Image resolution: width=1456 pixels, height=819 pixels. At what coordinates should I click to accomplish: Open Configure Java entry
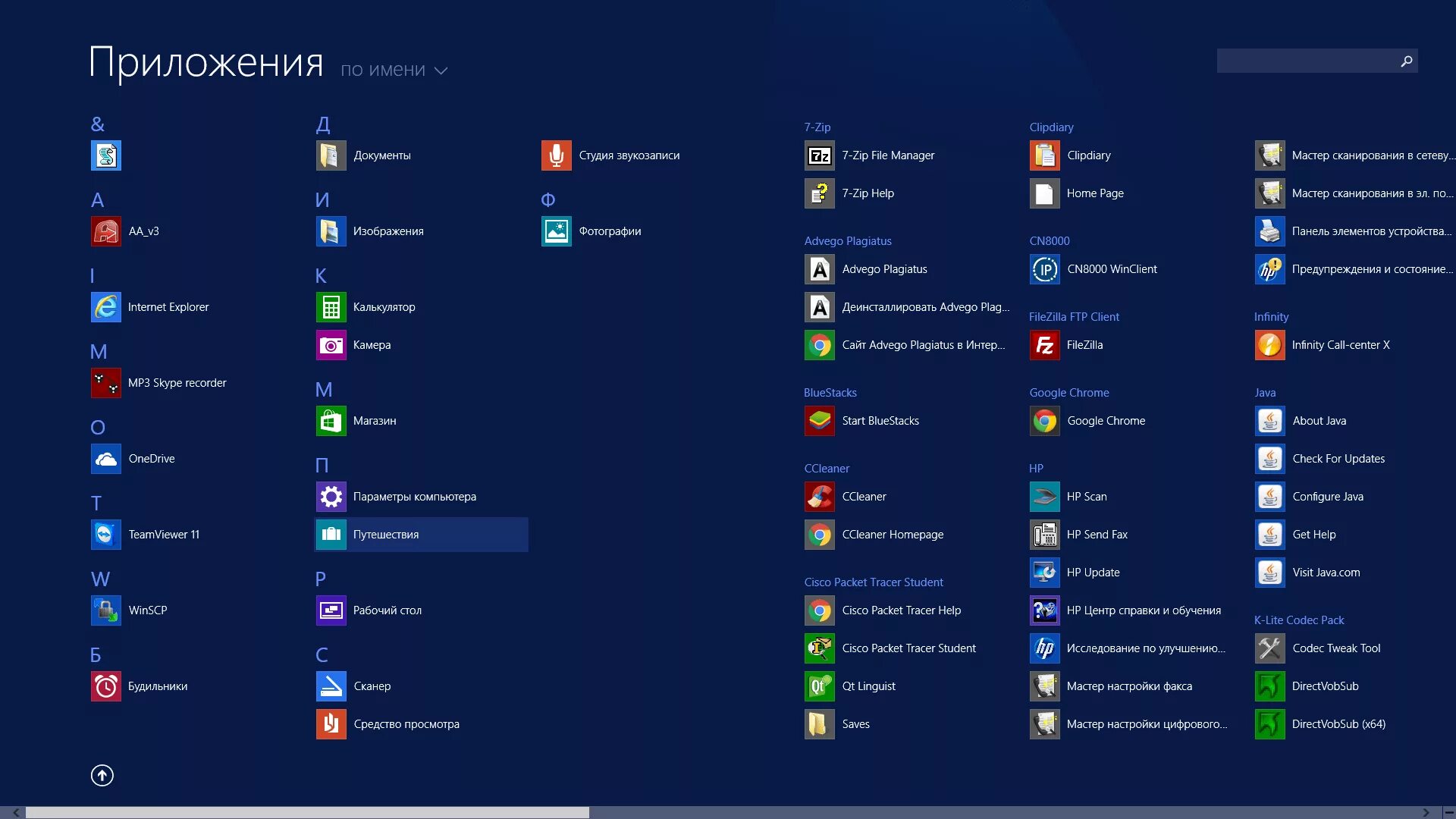pyautogui.click(x=1310, y=497)
